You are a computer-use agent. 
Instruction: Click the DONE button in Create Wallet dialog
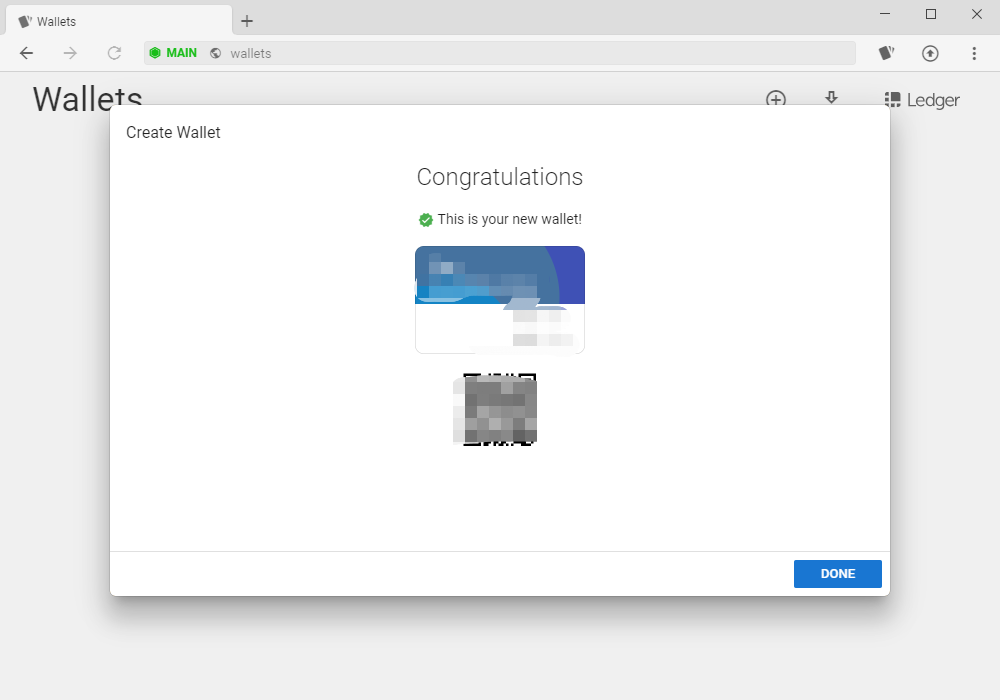tap(837, 574)
